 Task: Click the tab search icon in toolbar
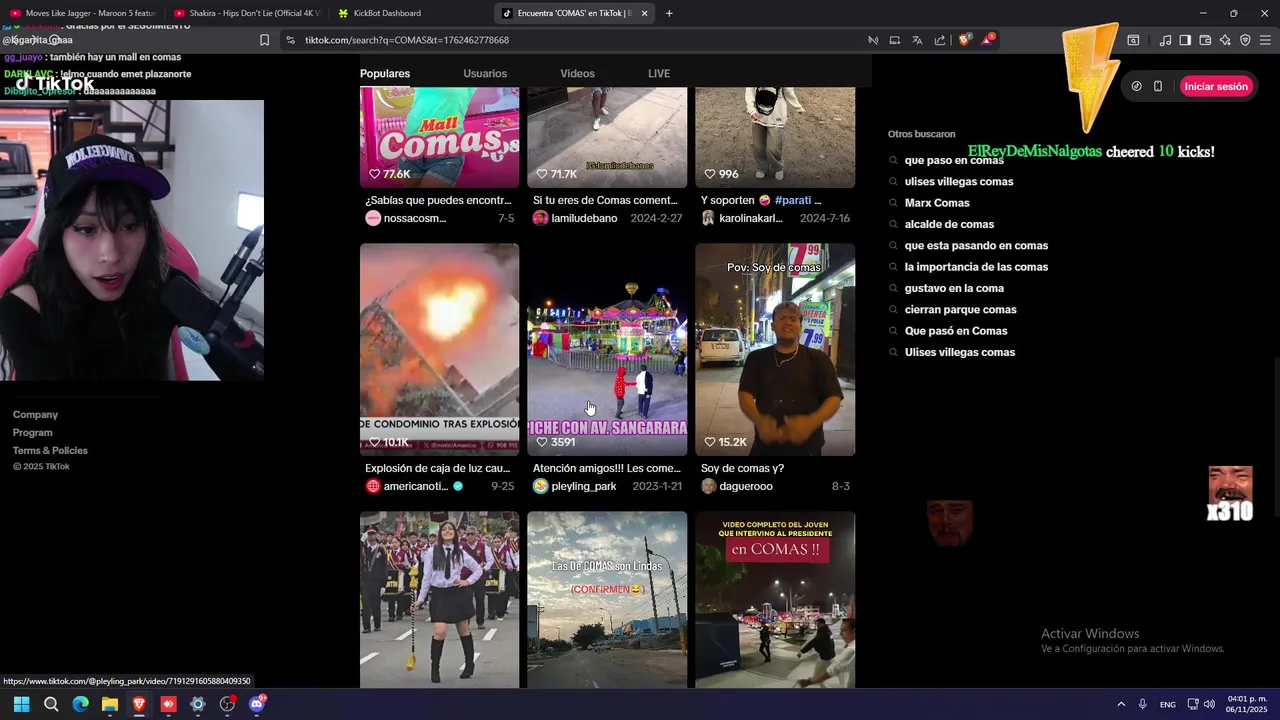pyautogui.click(x=1133, y=40)
